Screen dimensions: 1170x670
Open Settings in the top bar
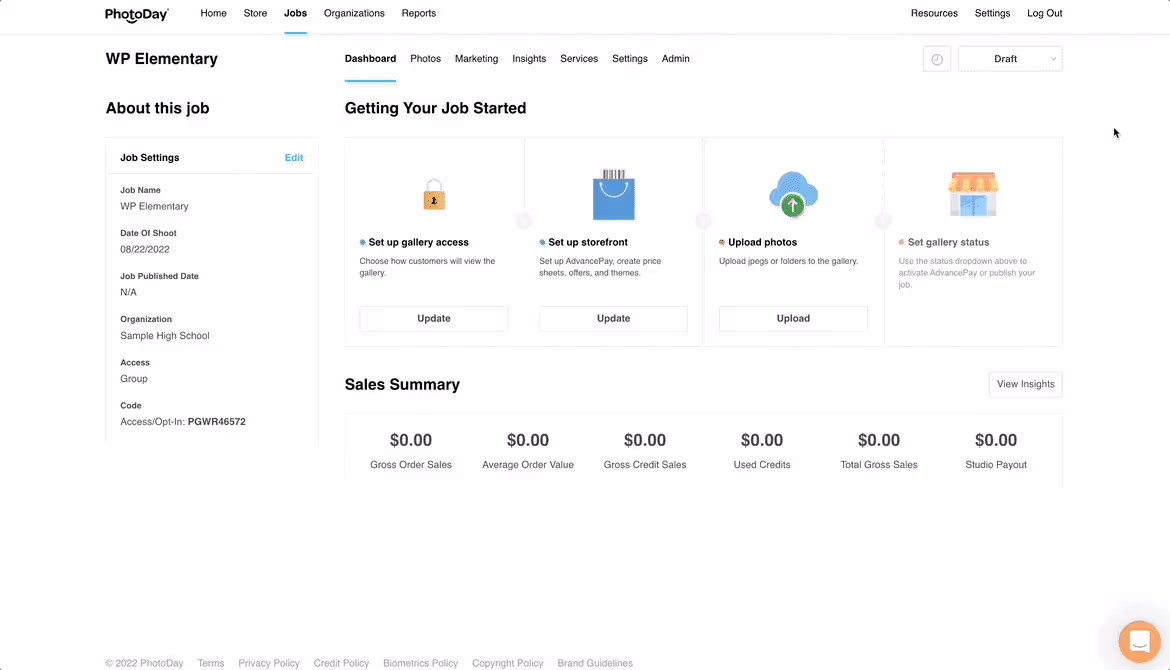(992, 13)
